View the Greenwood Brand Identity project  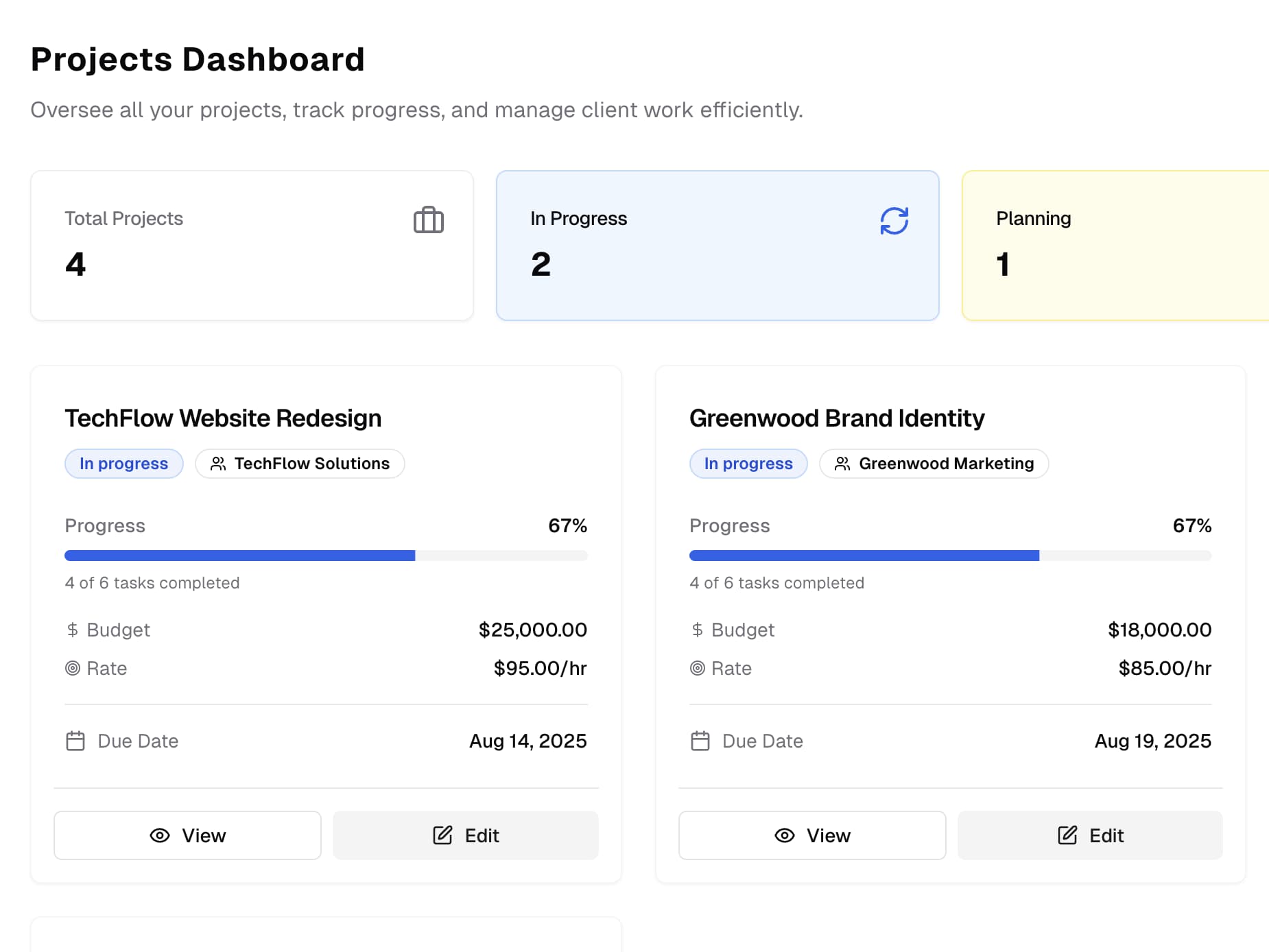click(812, 835)
